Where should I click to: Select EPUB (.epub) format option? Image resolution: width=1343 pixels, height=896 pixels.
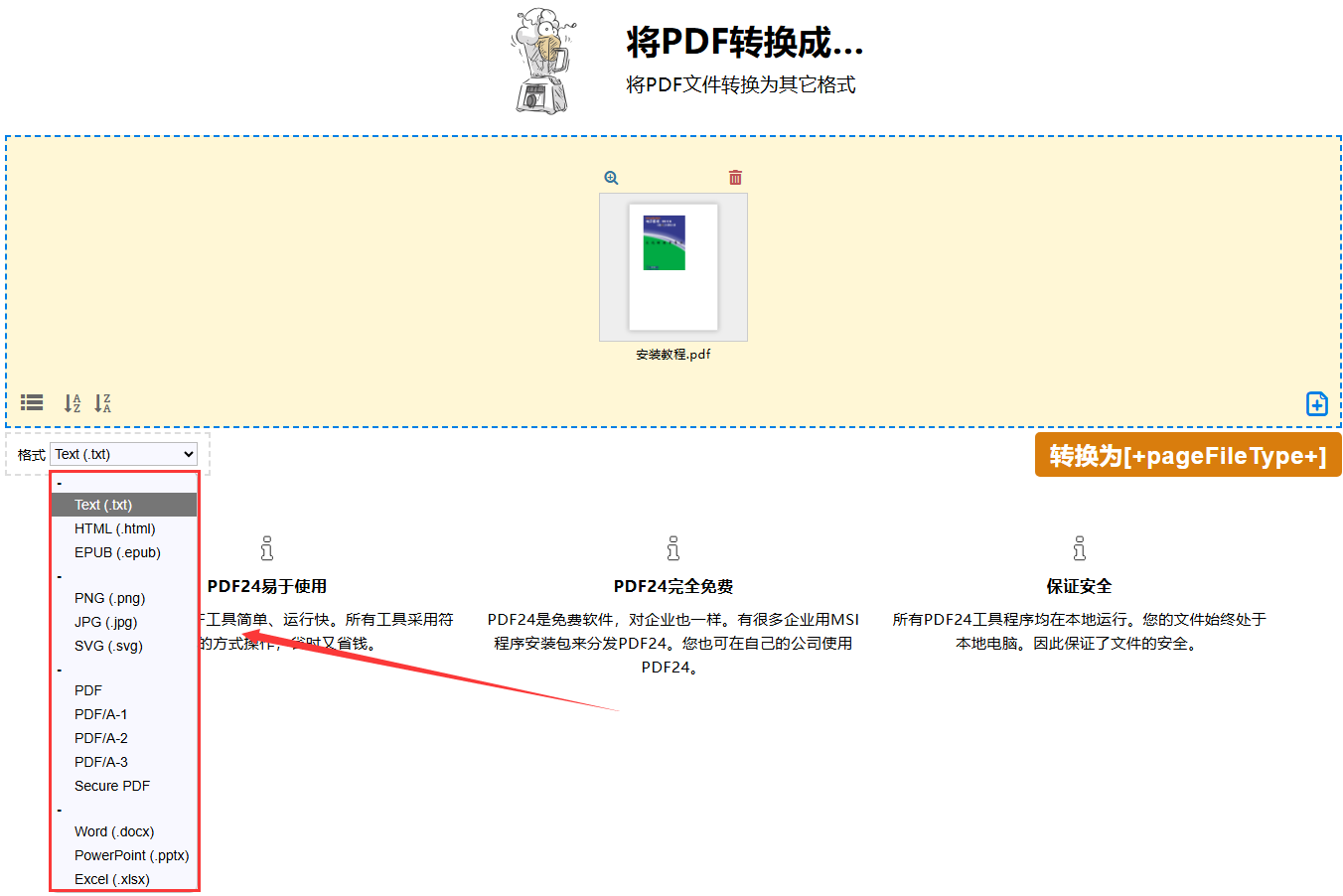click(x=124, y=552)
